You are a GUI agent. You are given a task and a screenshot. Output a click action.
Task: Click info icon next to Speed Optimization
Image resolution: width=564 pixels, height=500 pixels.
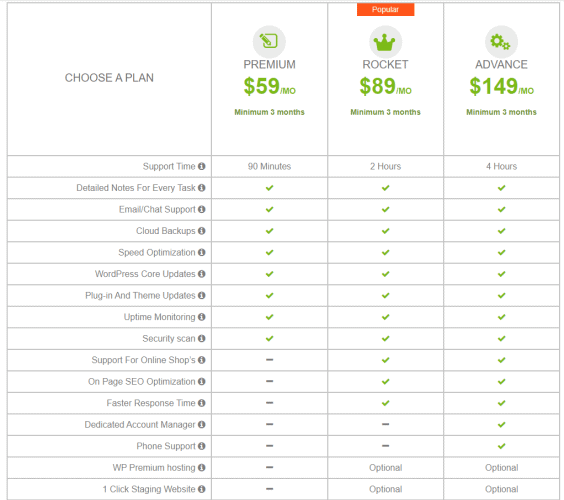[x=202, y=253]
